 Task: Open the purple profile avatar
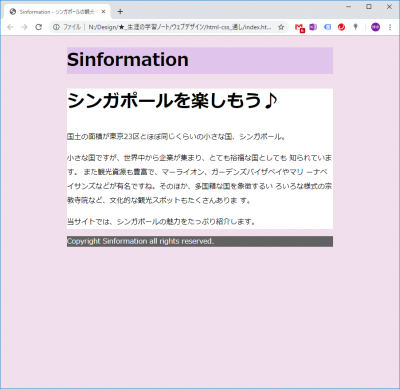(x=375, y=27)
